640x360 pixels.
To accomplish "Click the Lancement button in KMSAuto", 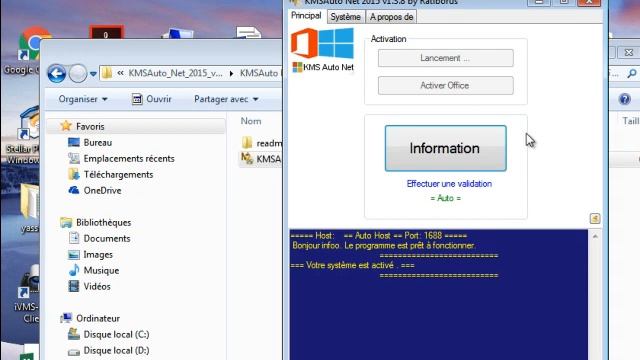I will [x=445, y=58].
